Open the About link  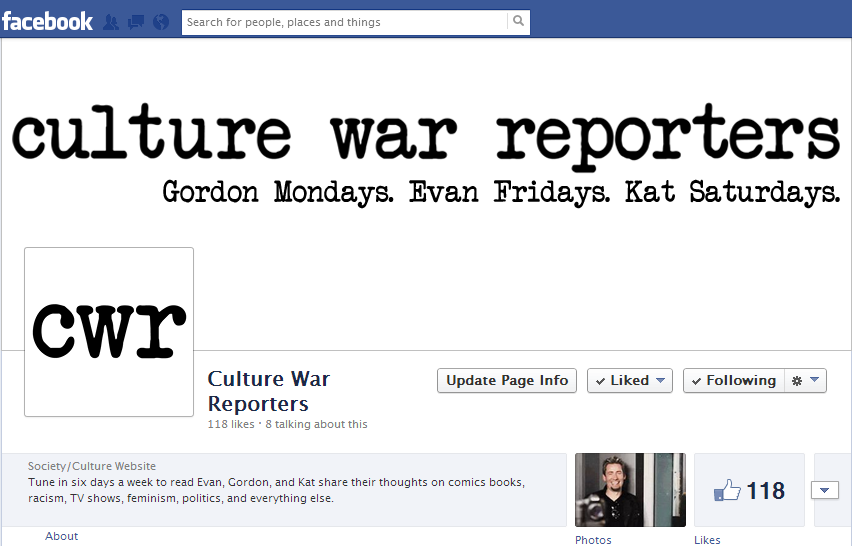tap(61, 536)
